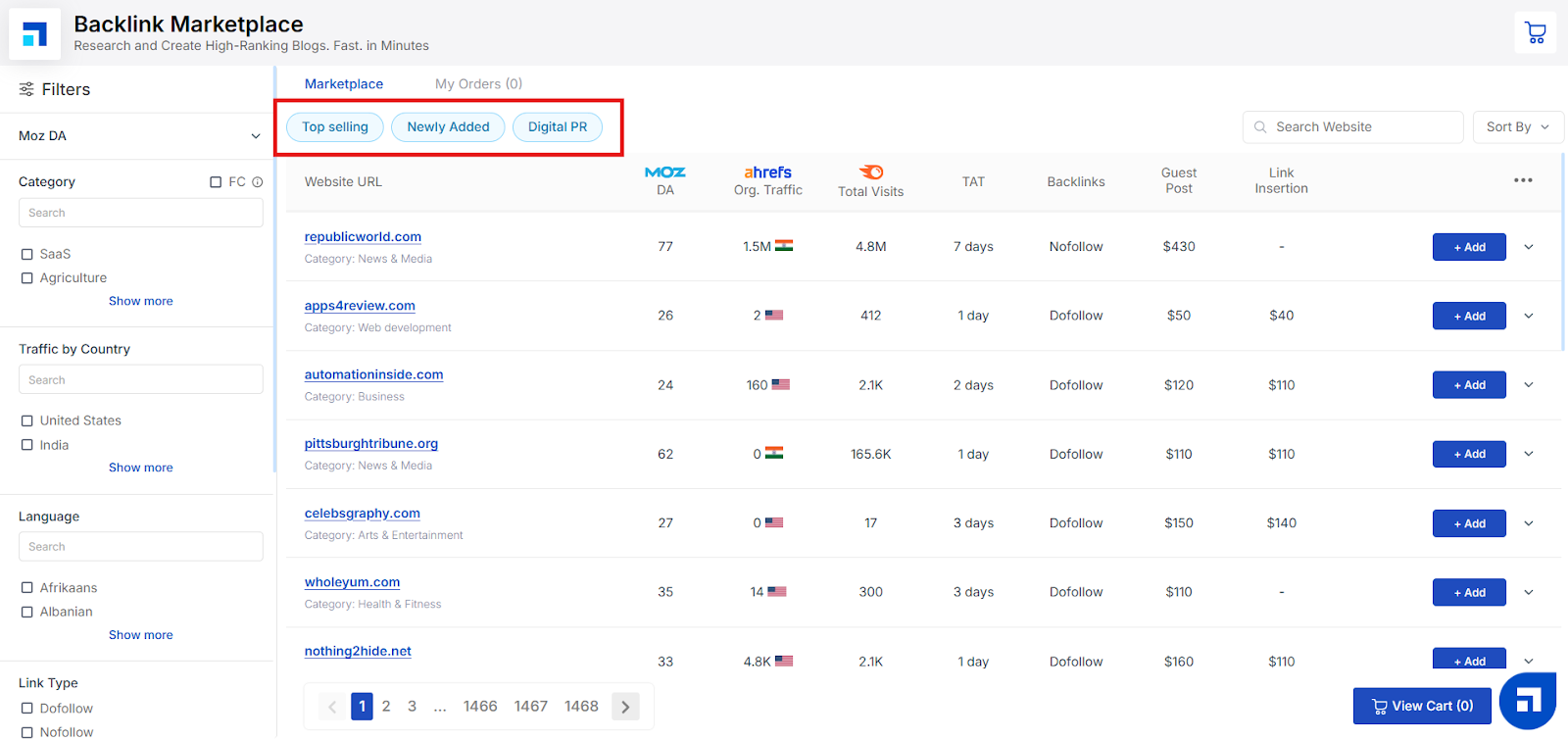Image resolution: width=1568 pixels, height=740 pixels.
Task: Click the Semrush Total Visits column icon
Action: (x=871, y=173)
